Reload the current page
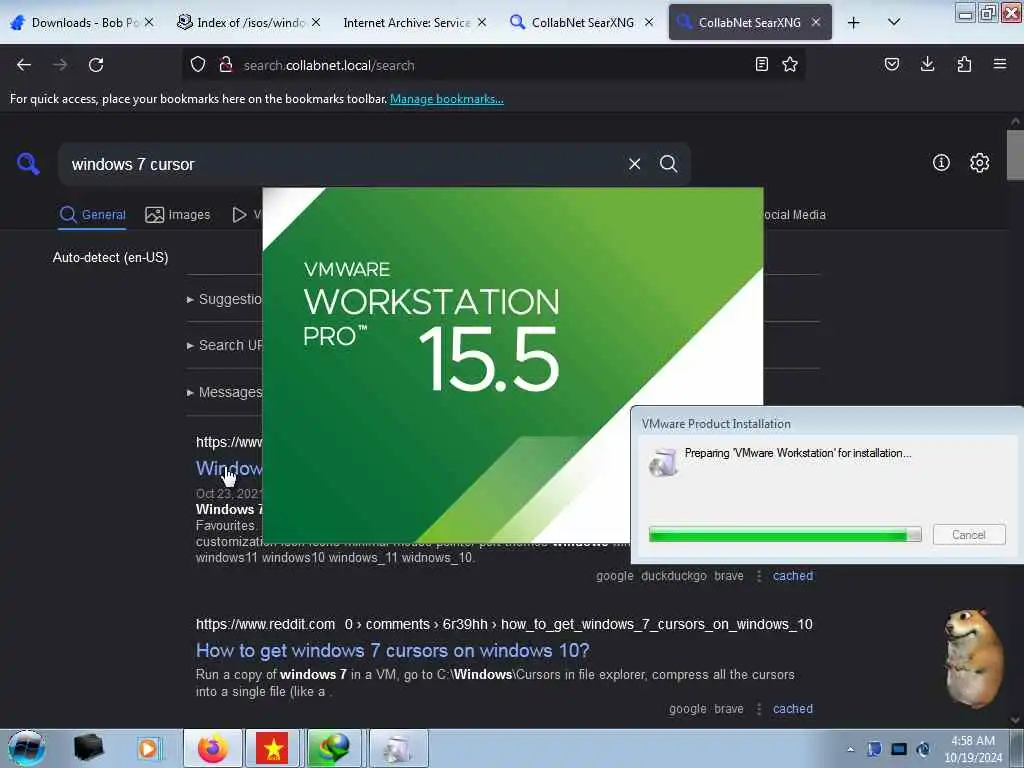1024x768 pixels. (96, 65)
